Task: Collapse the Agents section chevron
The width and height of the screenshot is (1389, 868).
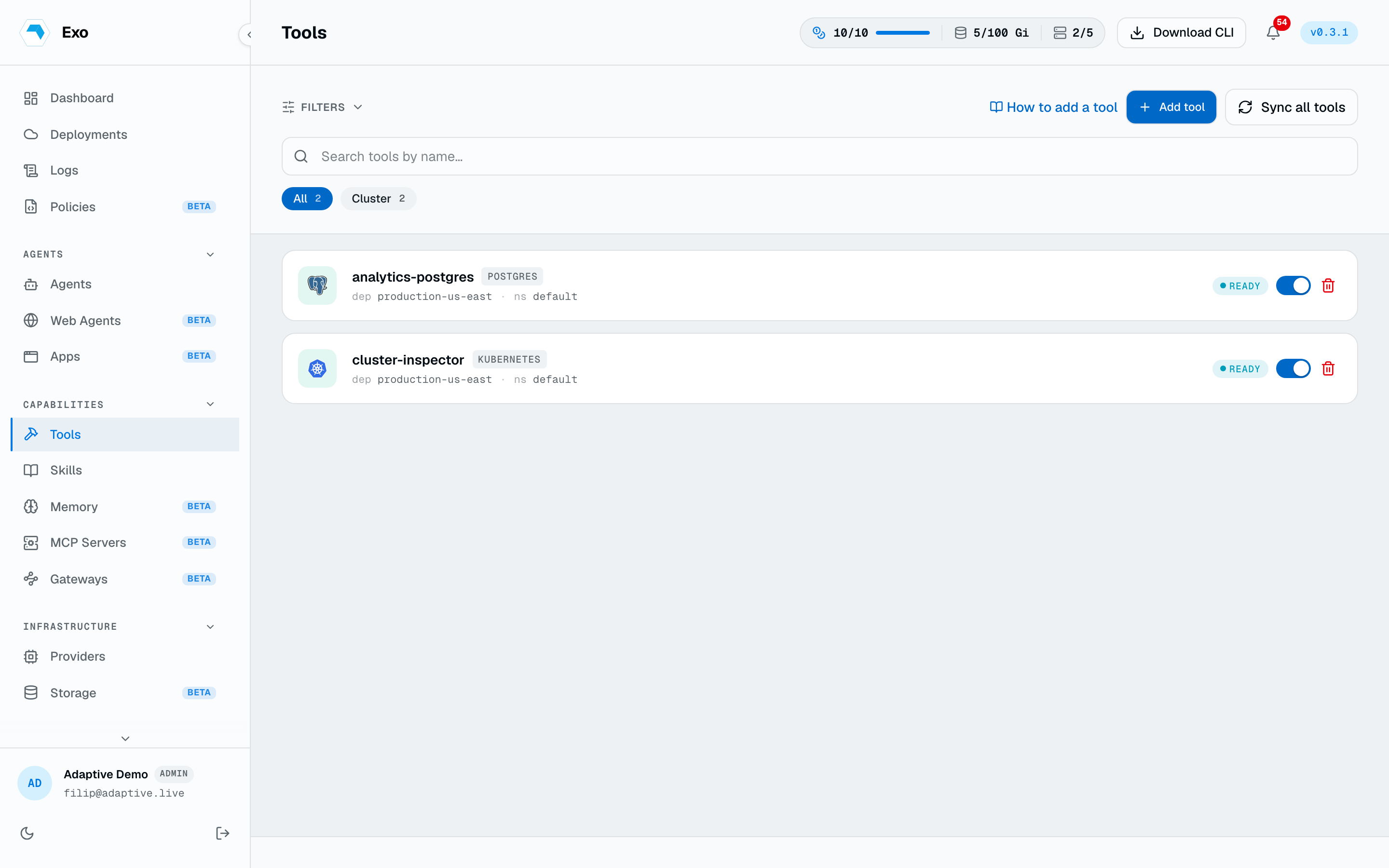Action: click(210, 254)
